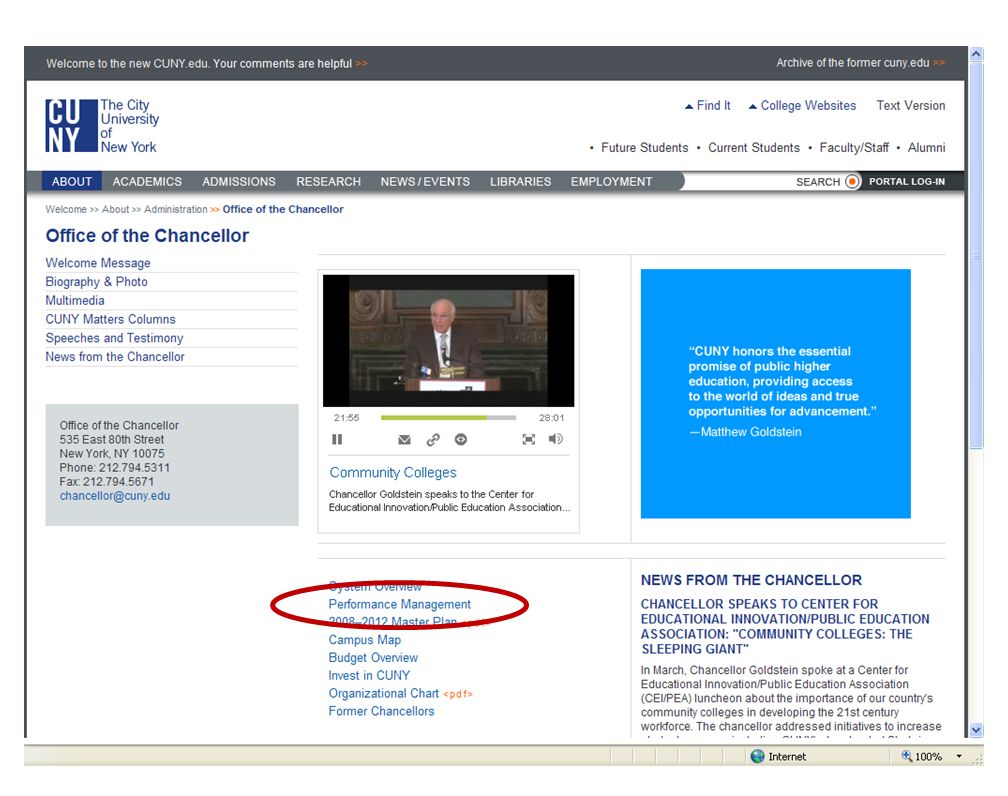Open the Community Colleges video title

[393, 473]
